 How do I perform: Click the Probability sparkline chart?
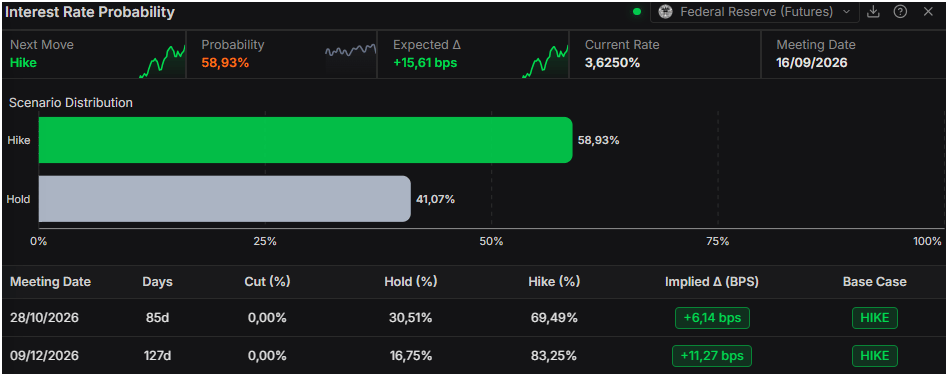tap(351, 51)
